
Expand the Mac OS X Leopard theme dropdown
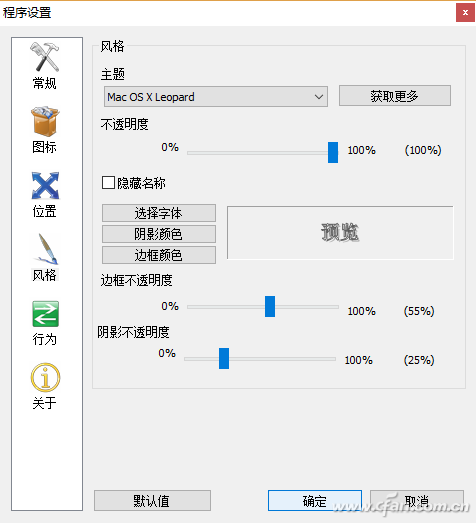point(215,97)
